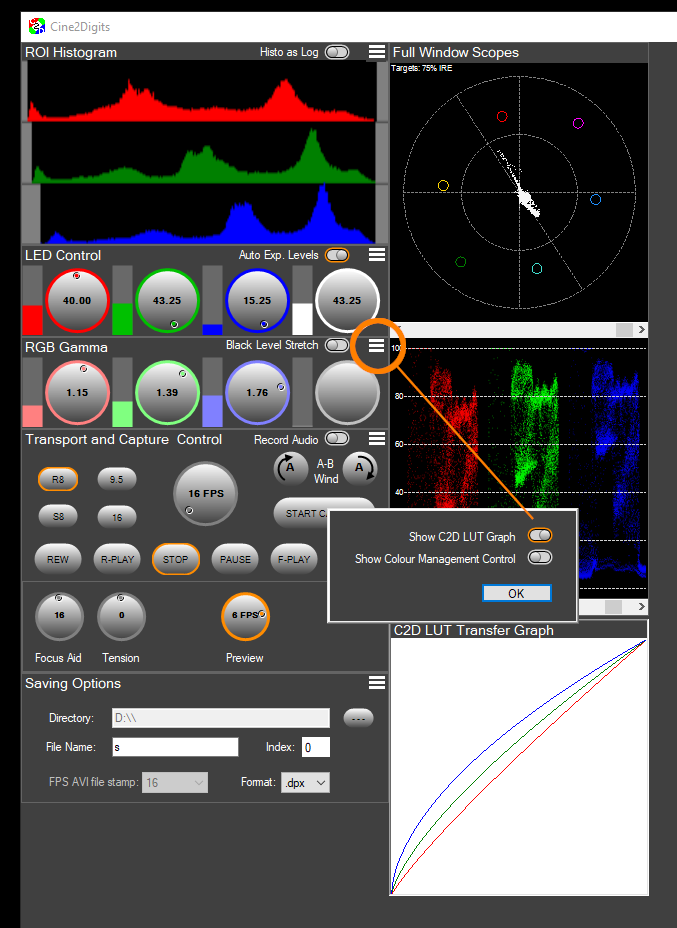Image resolution: width=677 pixels, height=928 pixels.
Task: Click the A-B Wind clockwise icon
Action: pyautogui.click(x=358, y=467)
